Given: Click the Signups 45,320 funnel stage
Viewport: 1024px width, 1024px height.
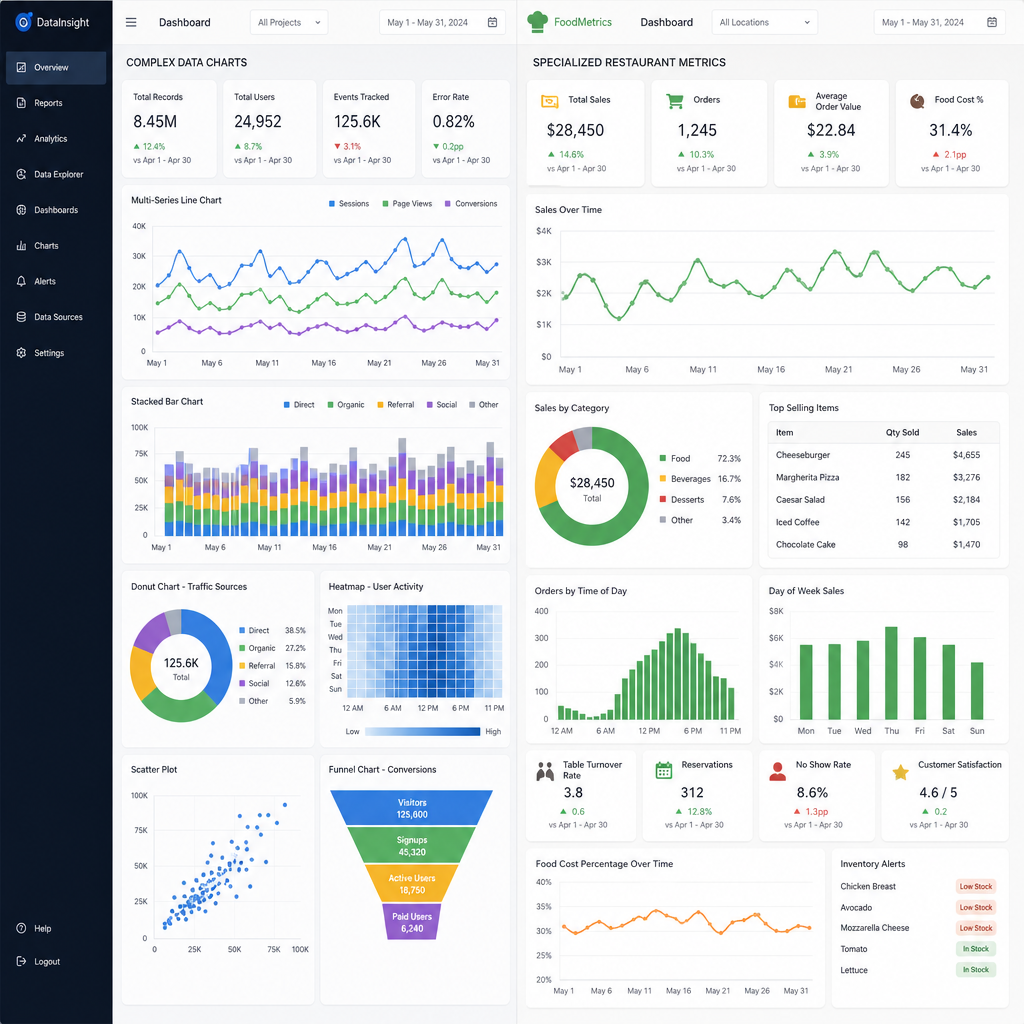Looking at the screenshot, I should 411,846.
